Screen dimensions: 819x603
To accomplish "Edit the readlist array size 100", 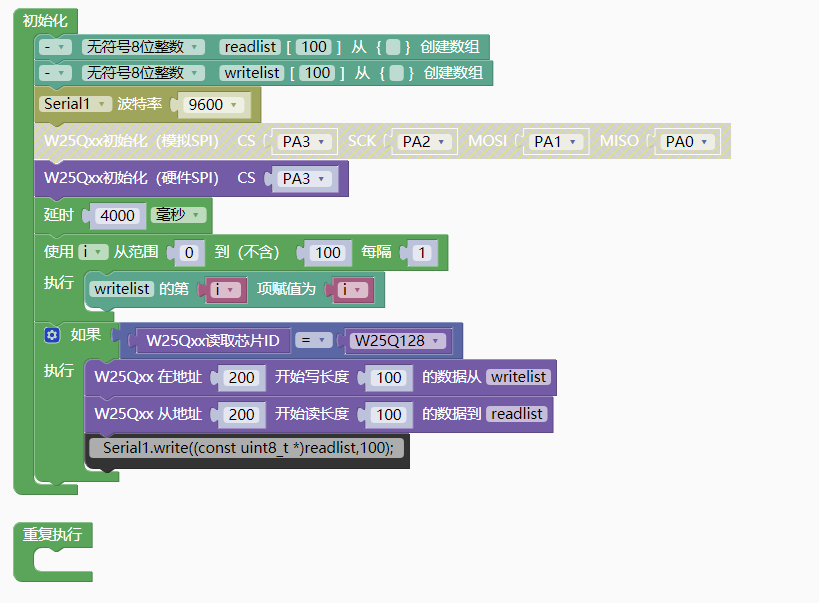I will point(314,47).
